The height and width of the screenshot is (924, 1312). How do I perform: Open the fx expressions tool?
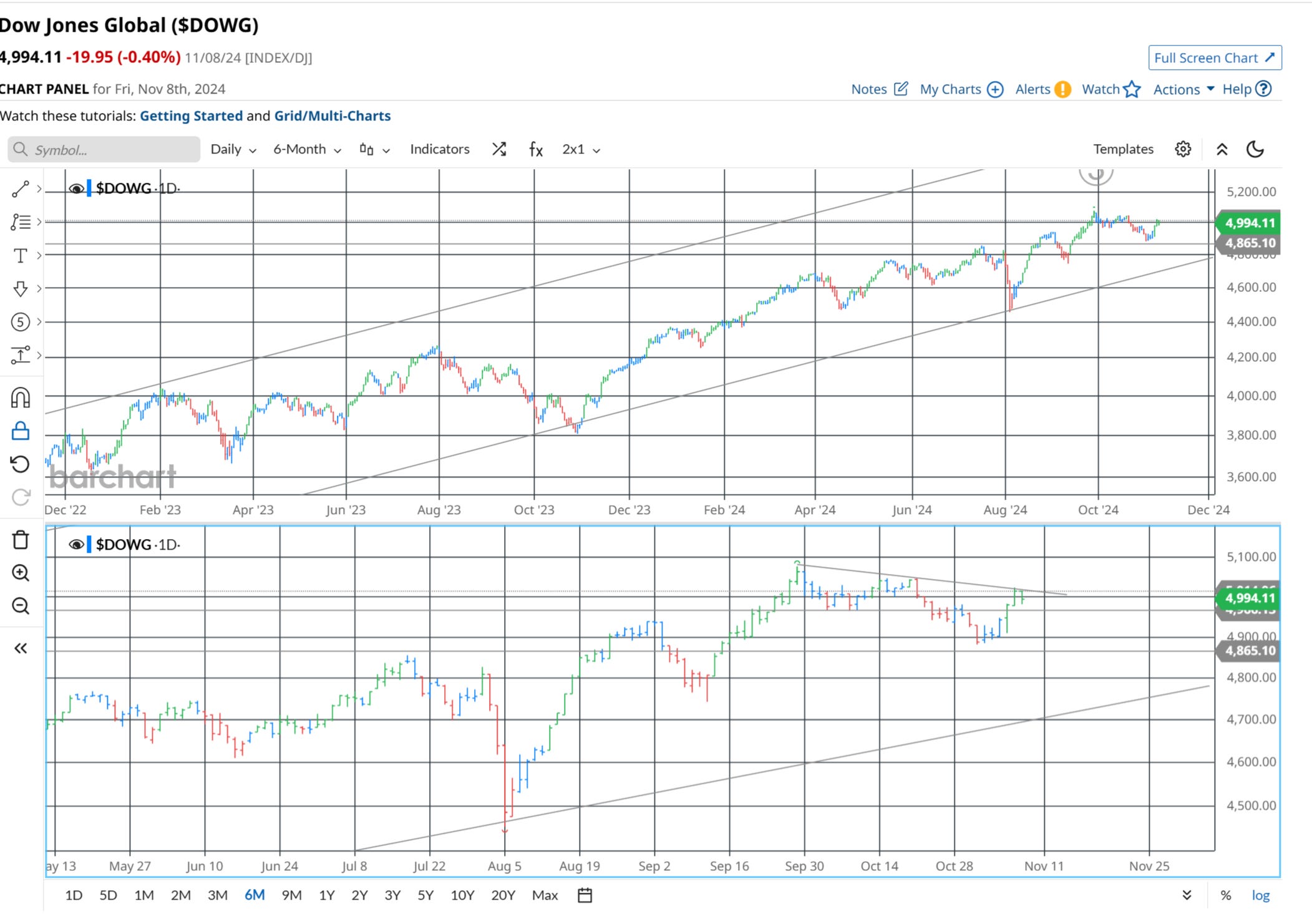(535, 149)
